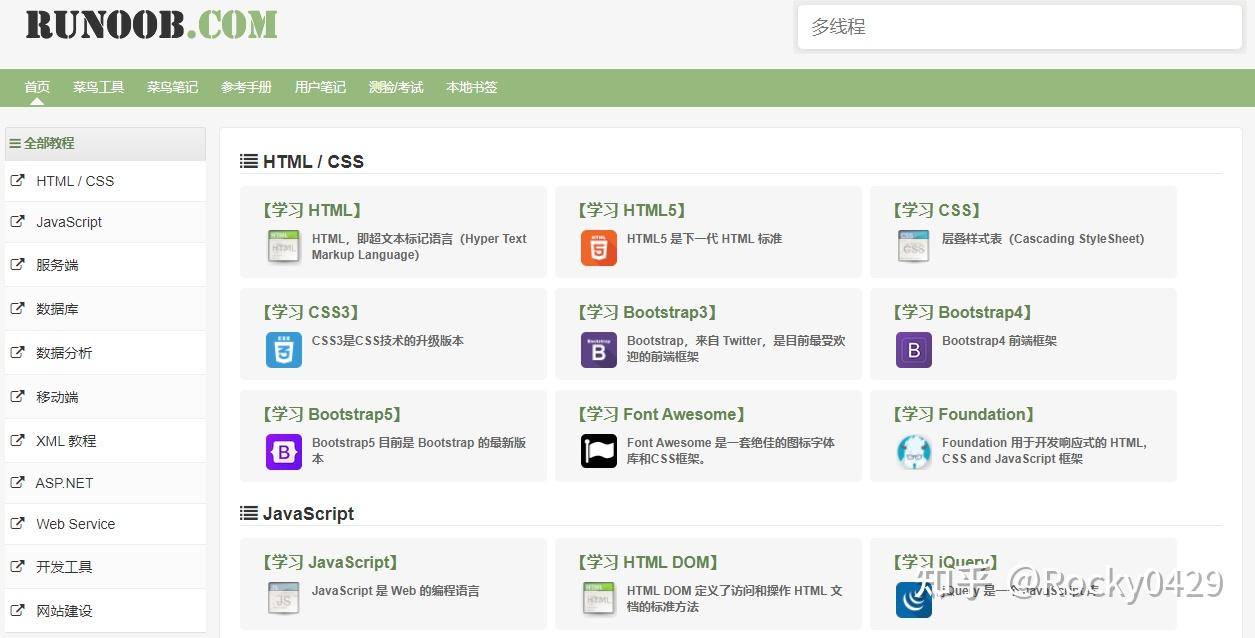Select ASP.NET in the sidebar
Image resolution: width=1255 pixels, height=638 pixels.
coord(64,482)
